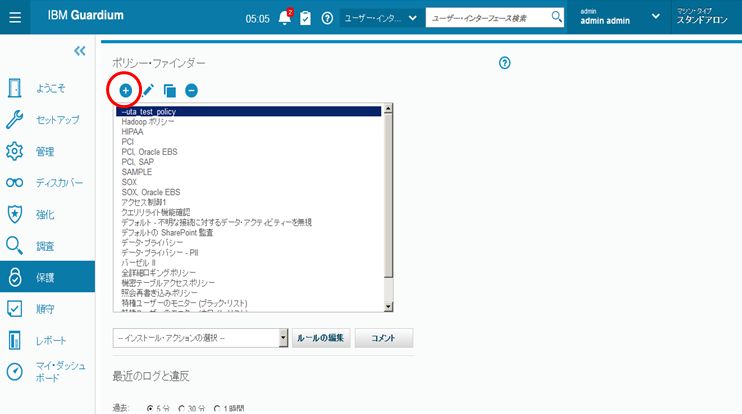The width and height of the screenshot is (742, 414).
Task: Click the 管理 gear icon
Action: coord(15,151)
